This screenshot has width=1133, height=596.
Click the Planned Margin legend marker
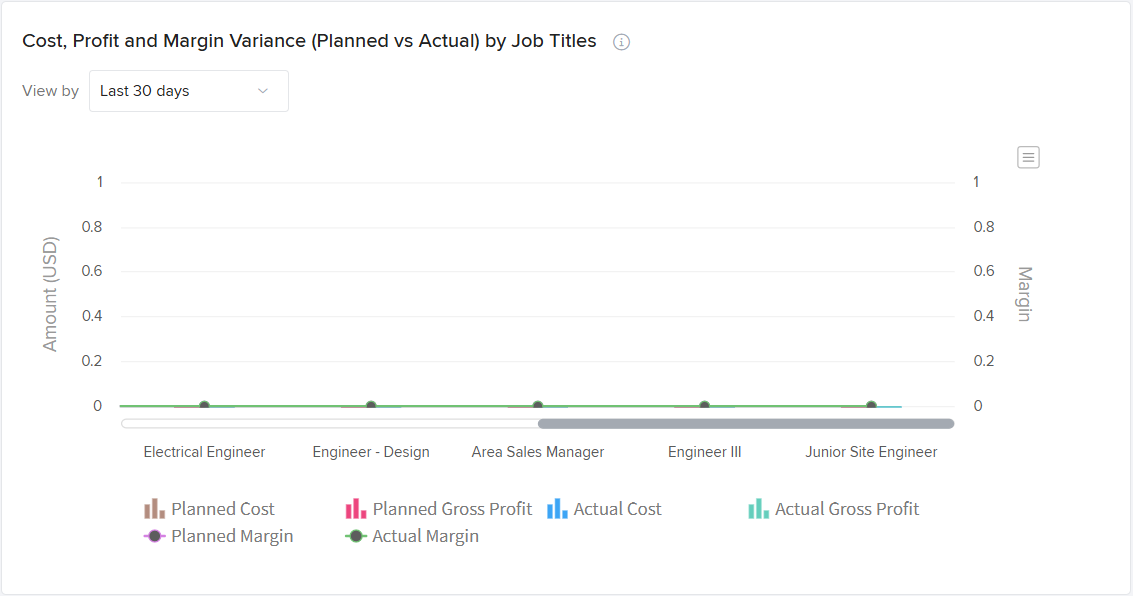[x=154, y=536]
